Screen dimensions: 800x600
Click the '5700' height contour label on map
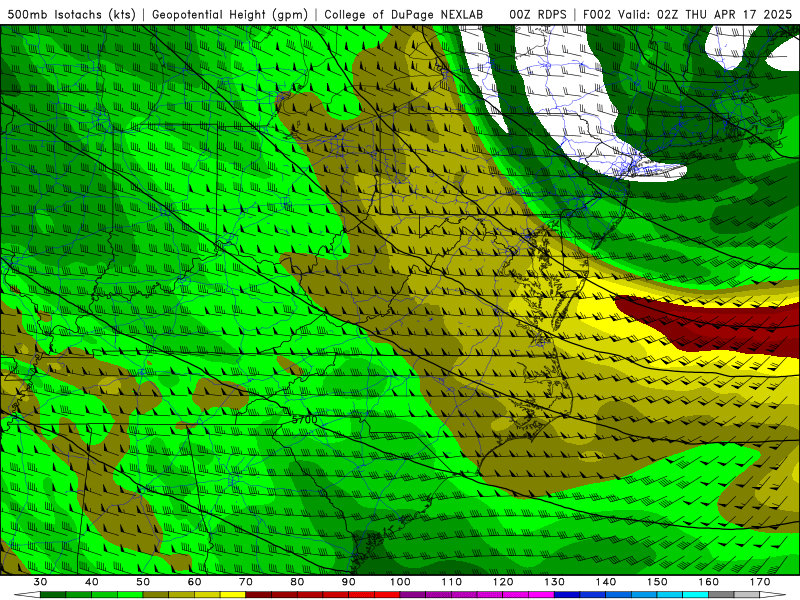[305, 420]
